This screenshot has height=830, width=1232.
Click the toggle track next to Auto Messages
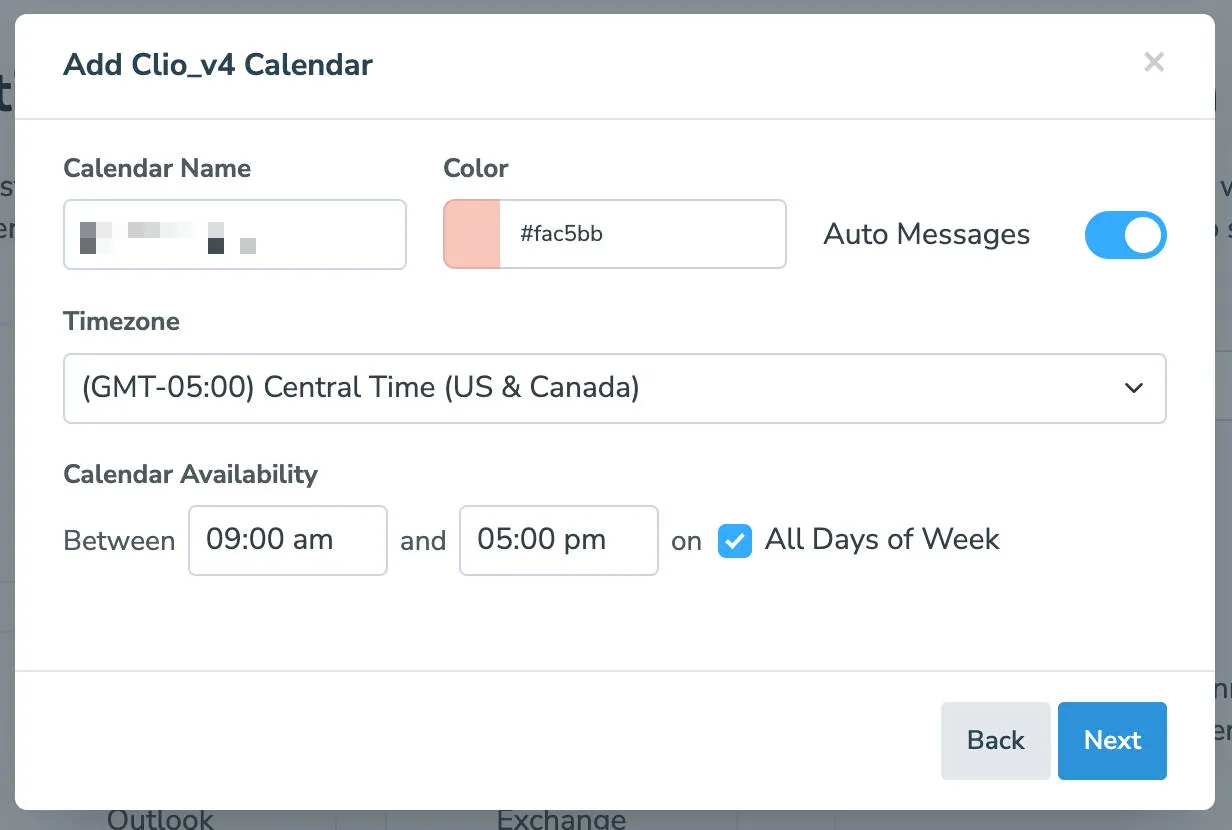tap(1126, 235)
